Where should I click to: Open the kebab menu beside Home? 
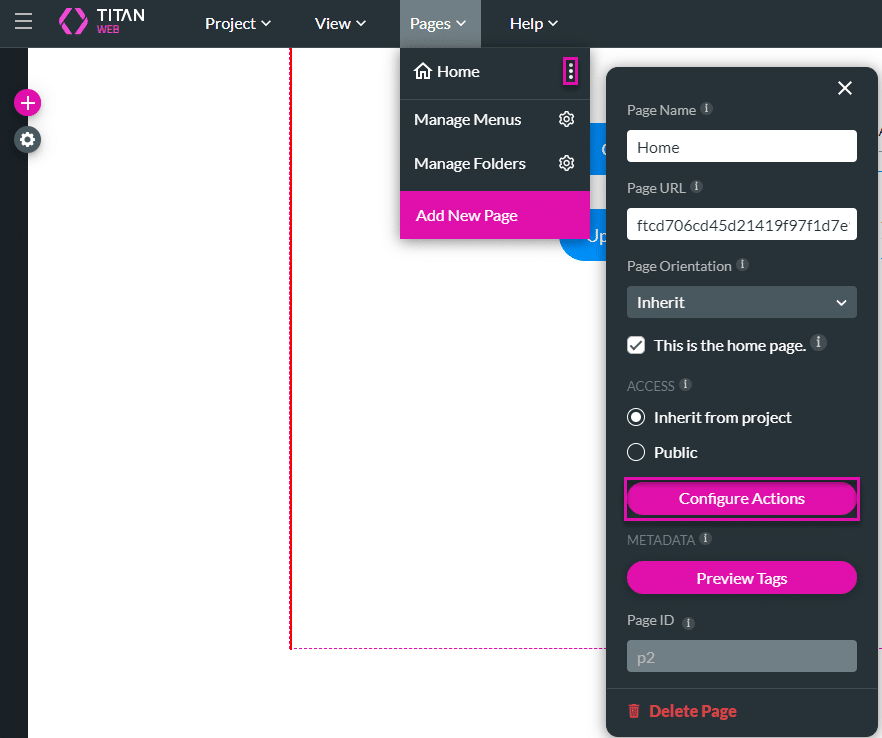(570, 71)
